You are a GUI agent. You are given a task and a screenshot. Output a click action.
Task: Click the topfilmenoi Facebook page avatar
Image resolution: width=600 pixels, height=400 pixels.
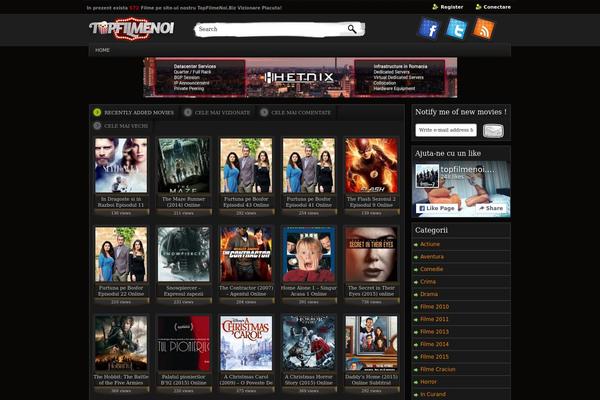(x=427, y=176)
